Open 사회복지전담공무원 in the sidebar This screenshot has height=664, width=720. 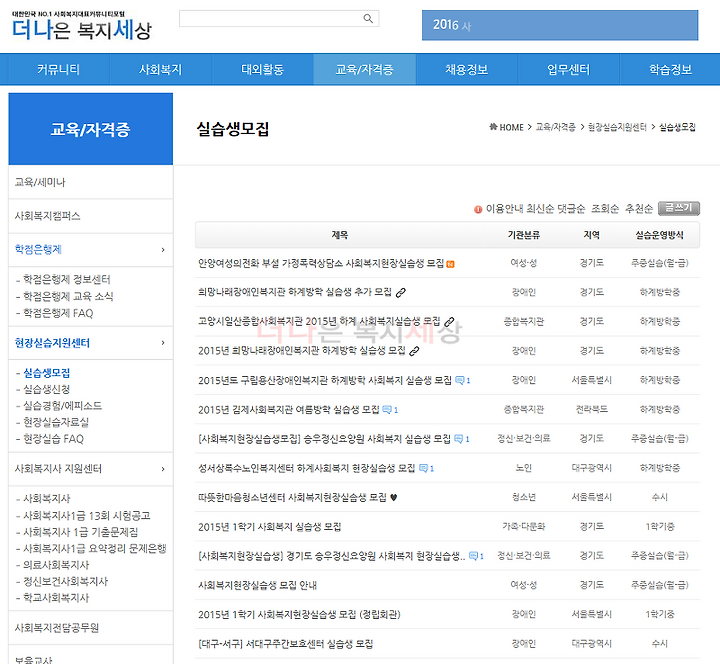tap(57, 628)
